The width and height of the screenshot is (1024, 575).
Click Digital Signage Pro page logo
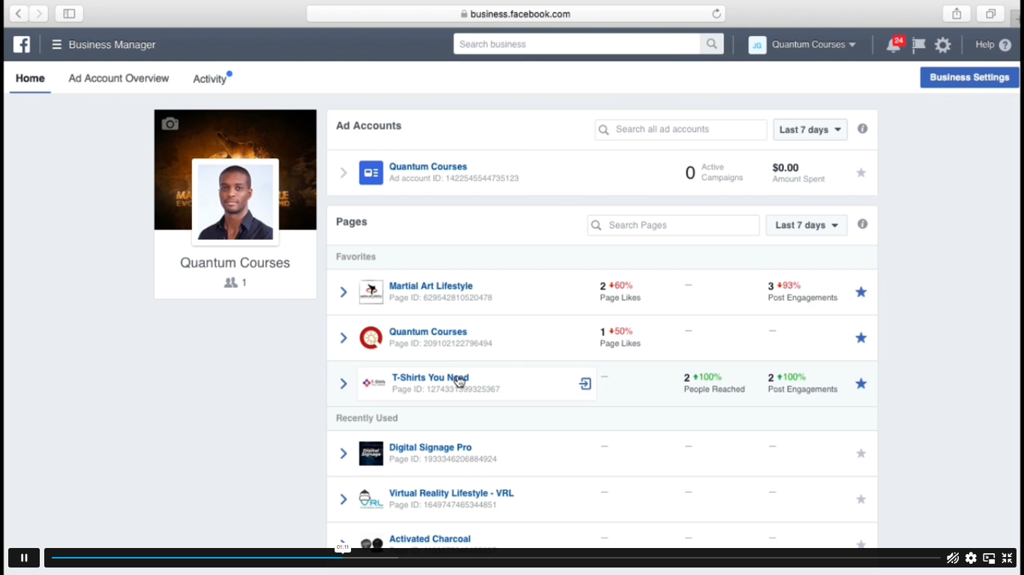coord(371,453)
